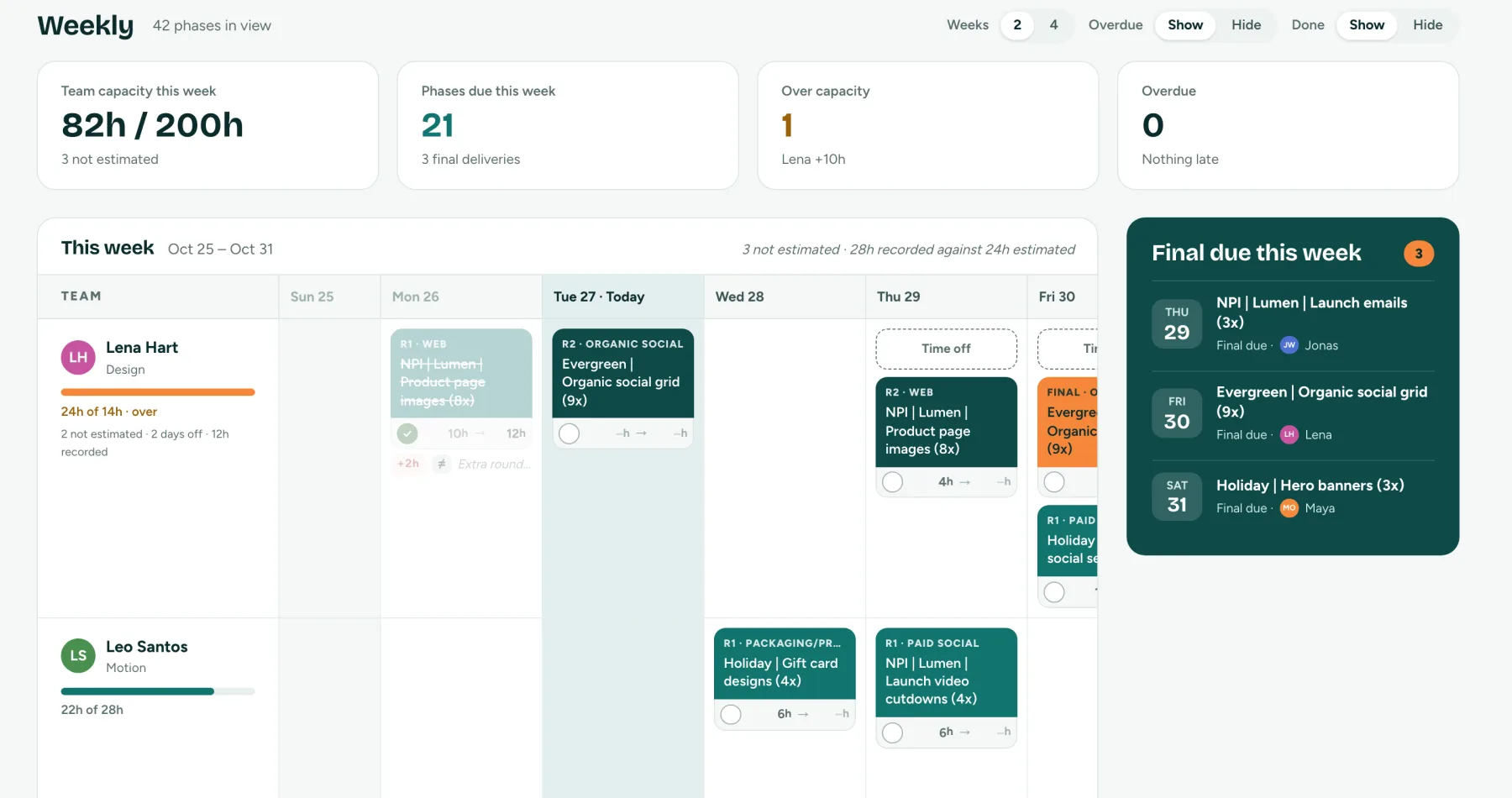This screenshot has width=1512, height=798.
Task: Click the Team capacity this week card
Action: click(x=207, y=125)
